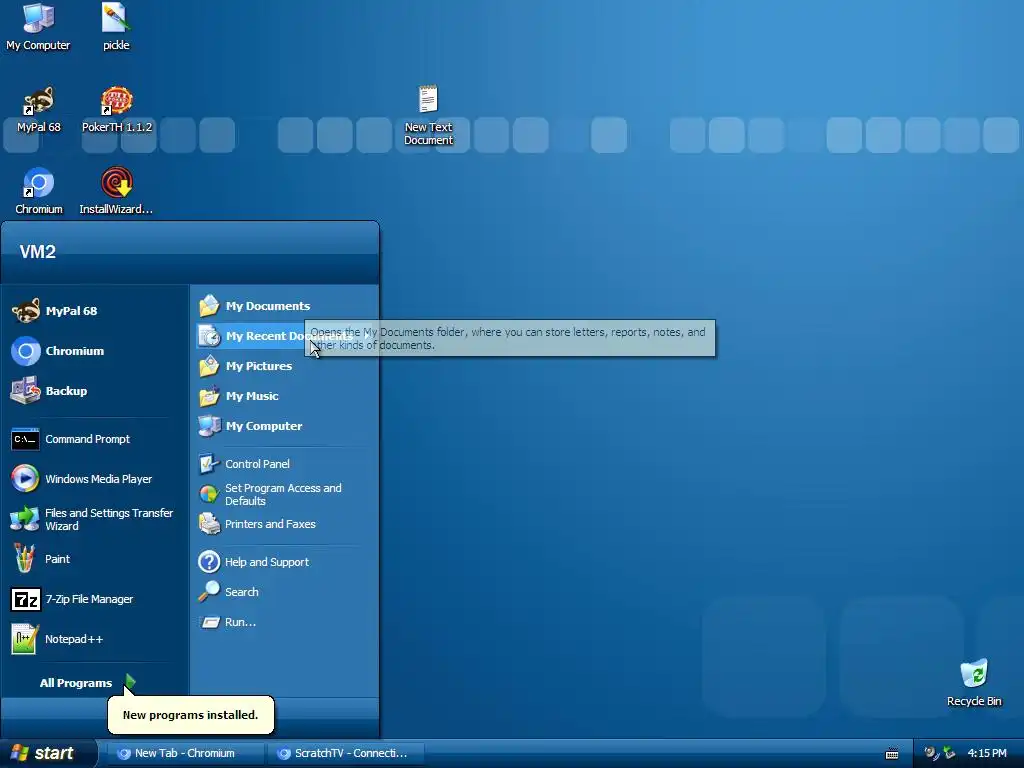Select the InstallWizard desktop icon
1024x768 pixels.
[116, 191]
